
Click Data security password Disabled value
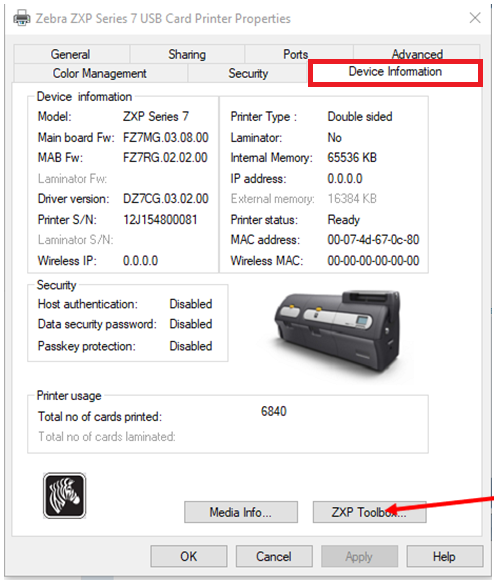[x=191, y=324]
